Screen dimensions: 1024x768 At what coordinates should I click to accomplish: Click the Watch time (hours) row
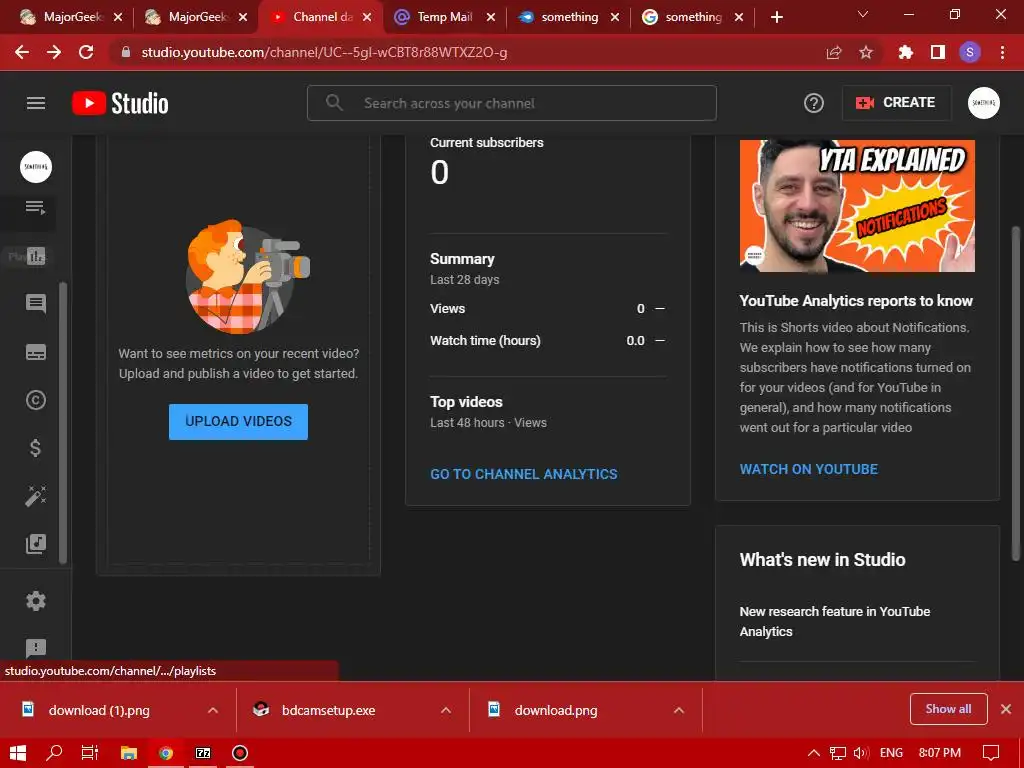pos(547,340)
